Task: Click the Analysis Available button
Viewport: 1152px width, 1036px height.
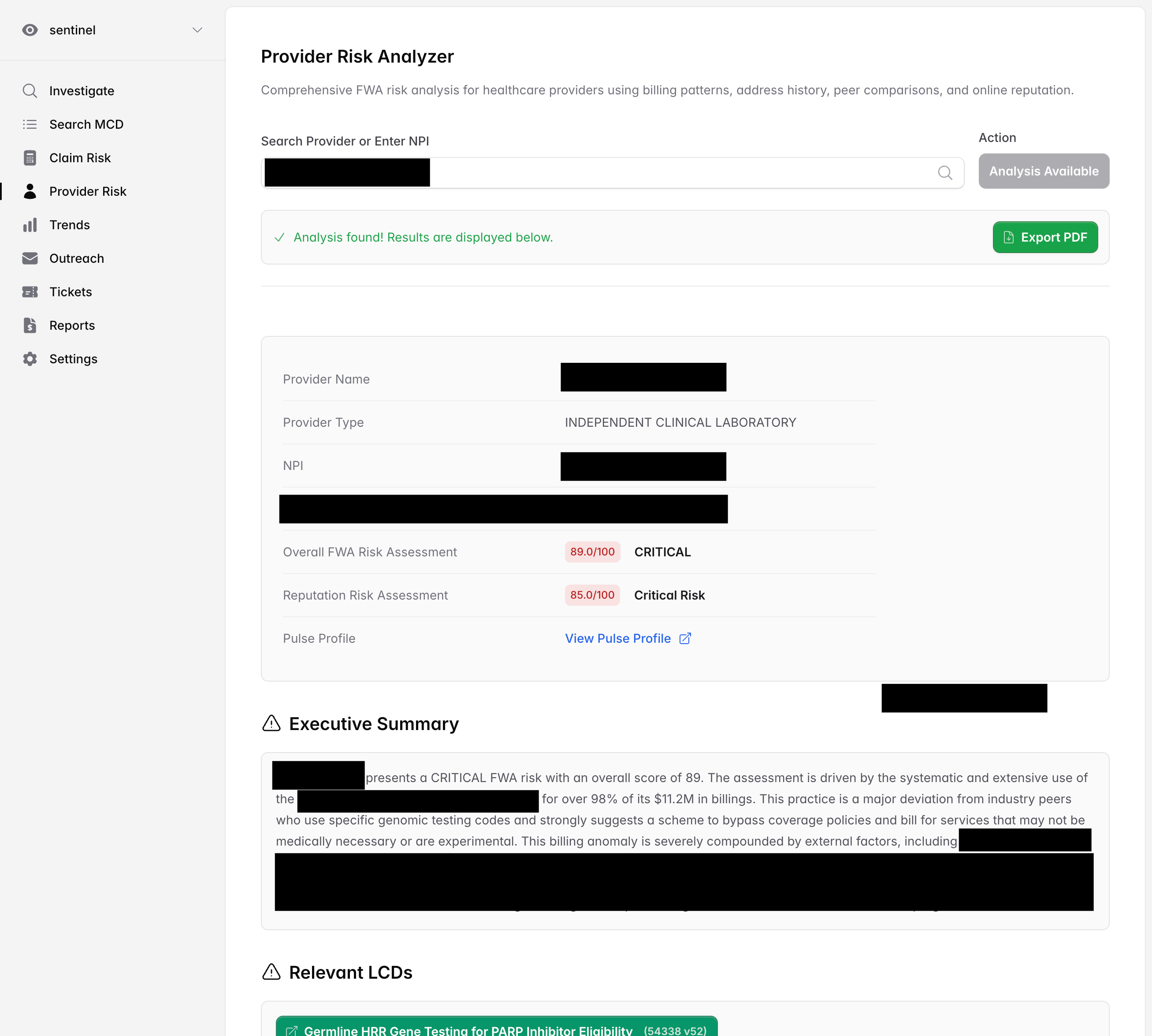Action: 1043,171
